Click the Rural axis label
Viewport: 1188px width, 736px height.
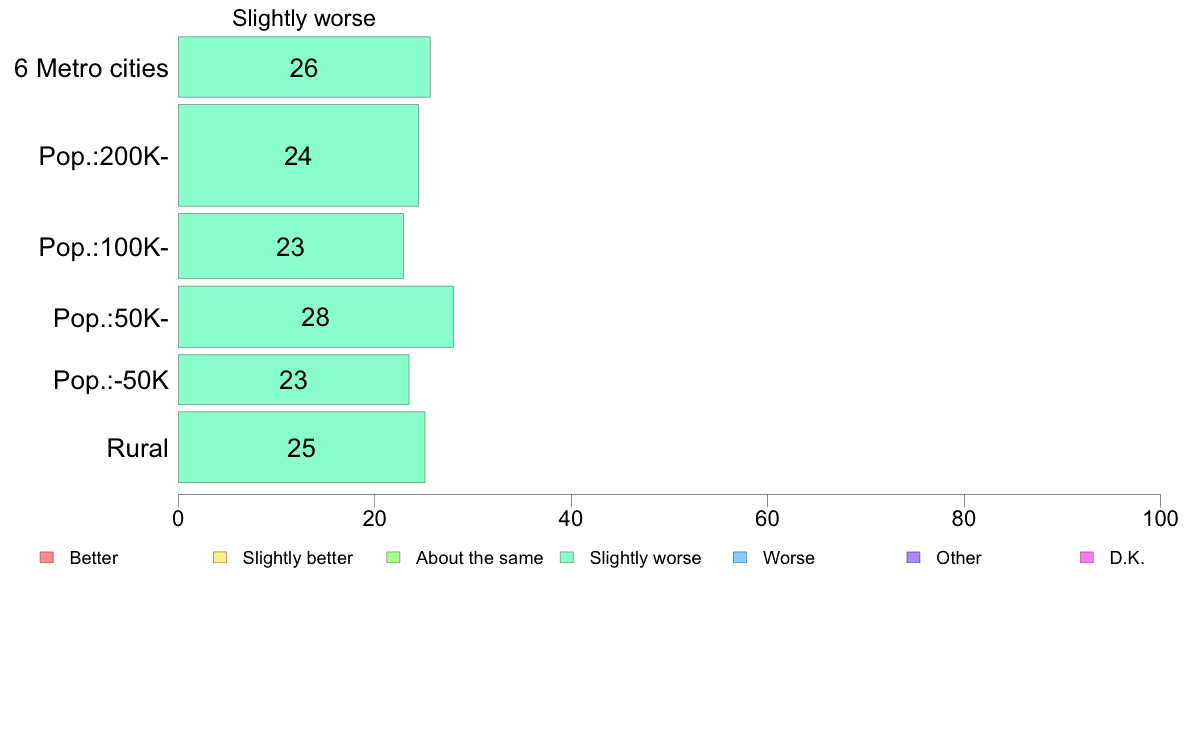coord(137,448)
